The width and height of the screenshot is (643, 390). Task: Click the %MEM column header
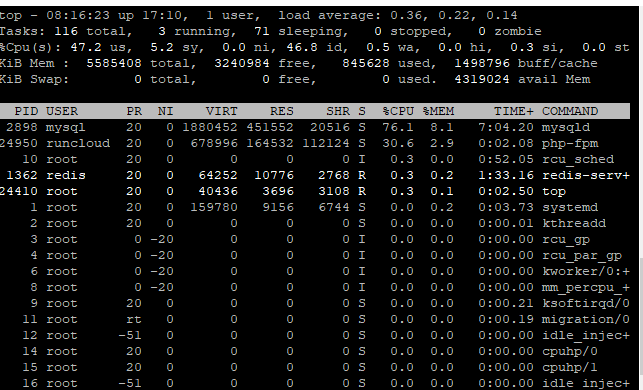(x=438, y=112)
